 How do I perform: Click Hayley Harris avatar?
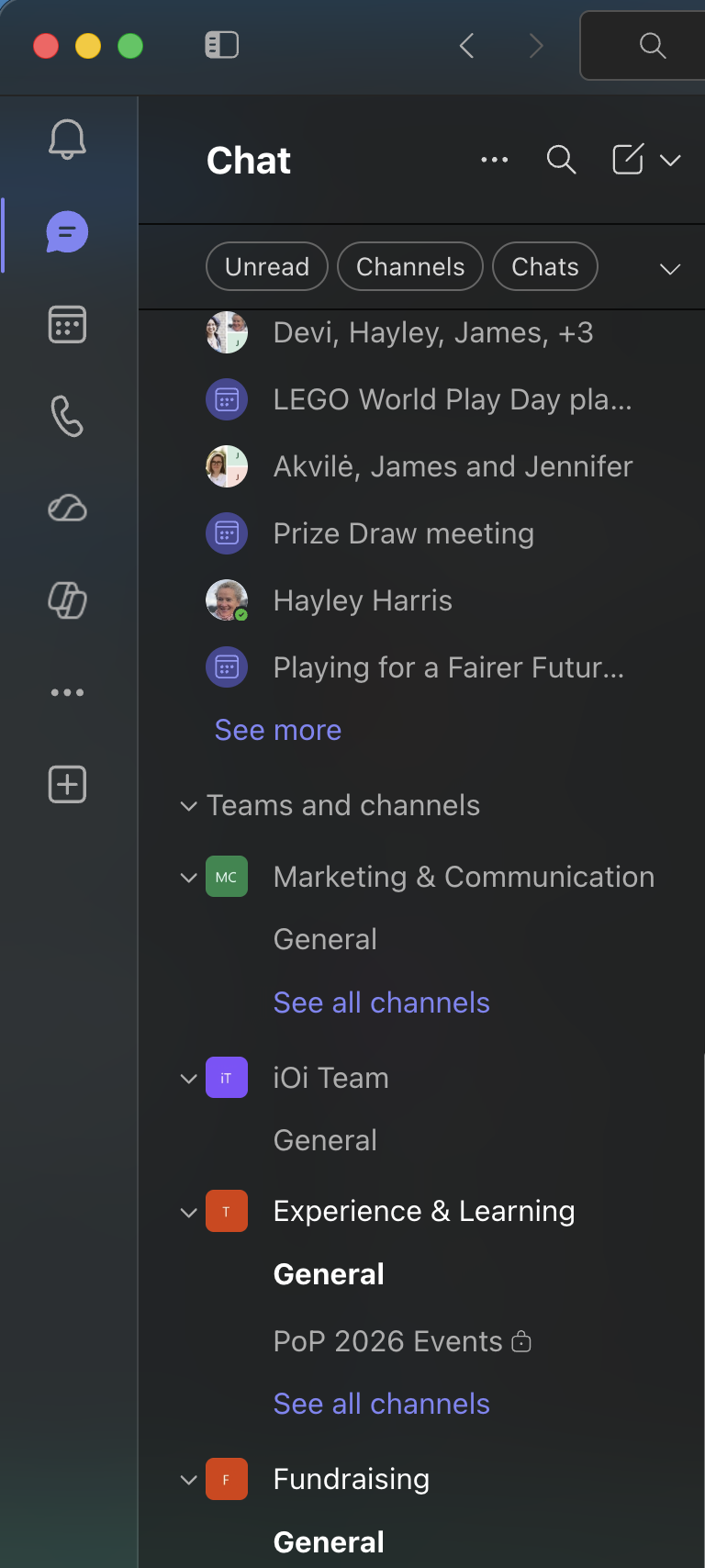coord(227,600)
